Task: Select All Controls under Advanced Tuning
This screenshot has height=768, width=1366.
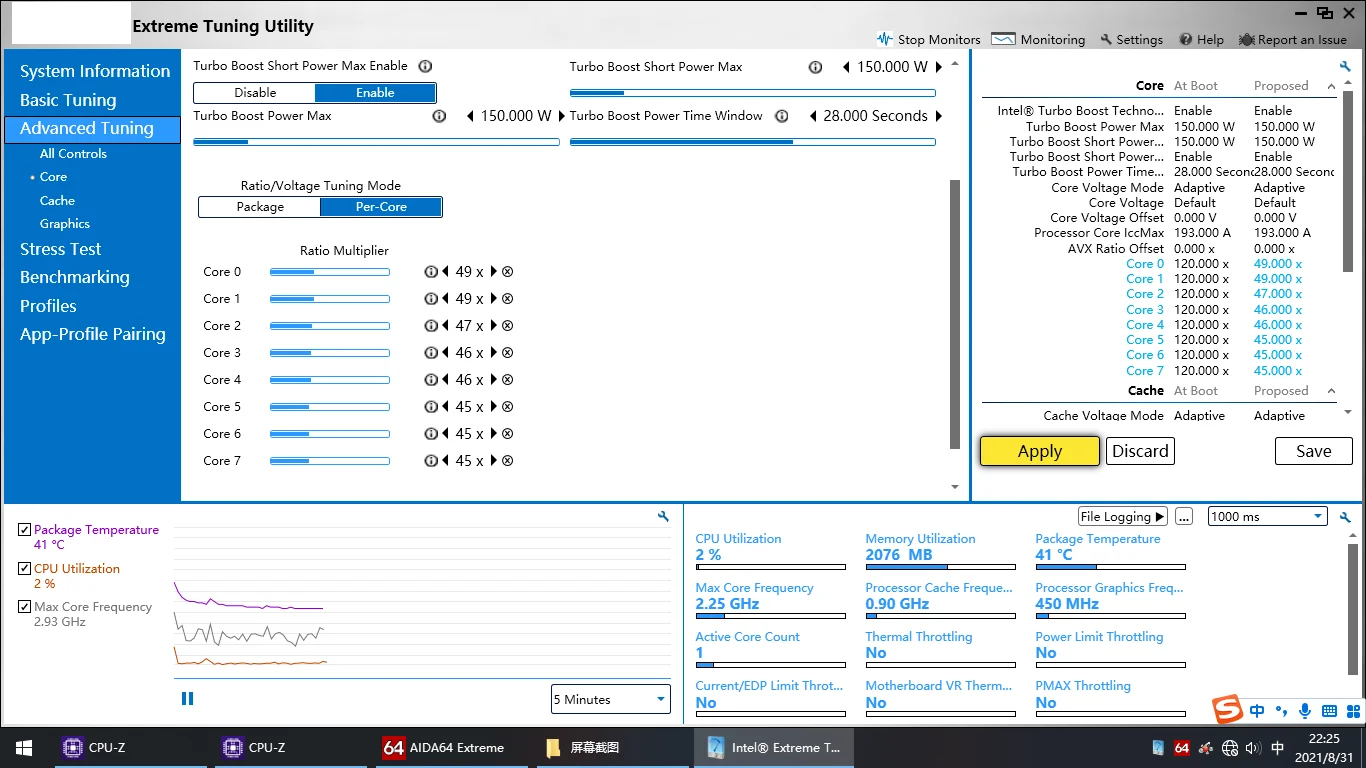Action: coord(73,153)
